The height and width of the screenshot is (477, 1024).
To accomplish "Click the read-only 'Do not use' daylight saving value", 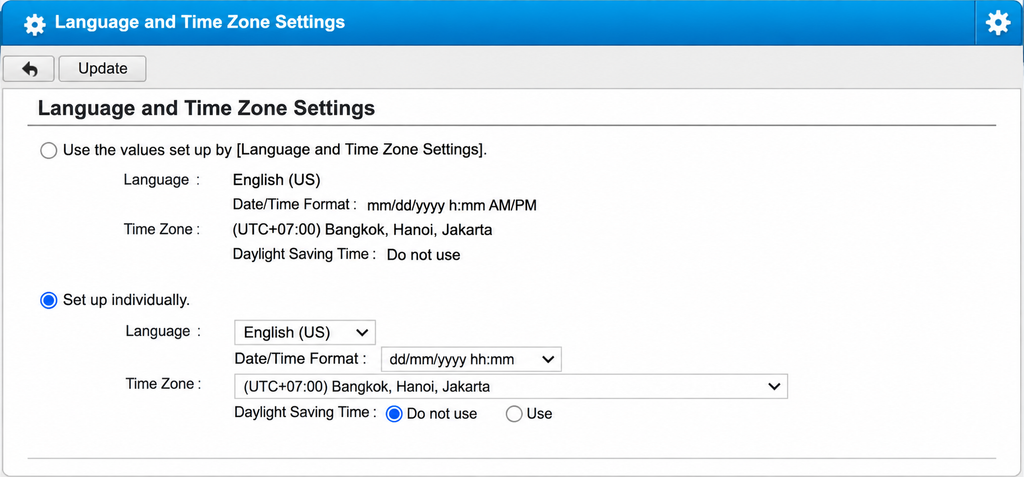I will click(423, 255).
